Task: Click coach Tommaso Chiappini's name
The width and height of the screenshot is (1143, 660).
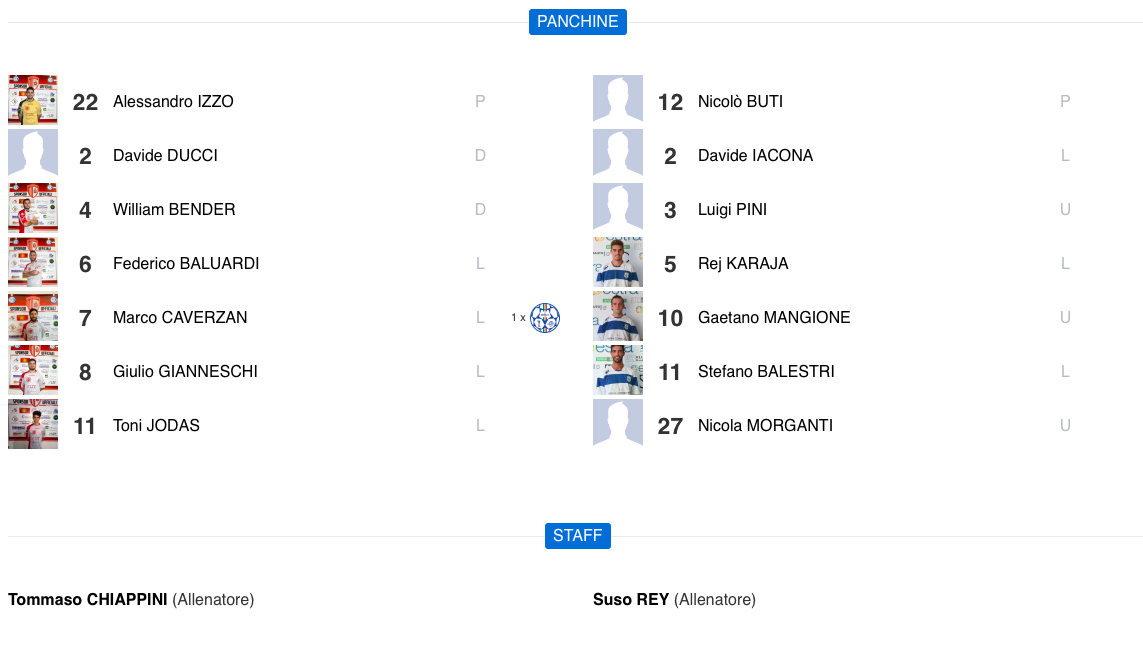Action: (88, 600)
